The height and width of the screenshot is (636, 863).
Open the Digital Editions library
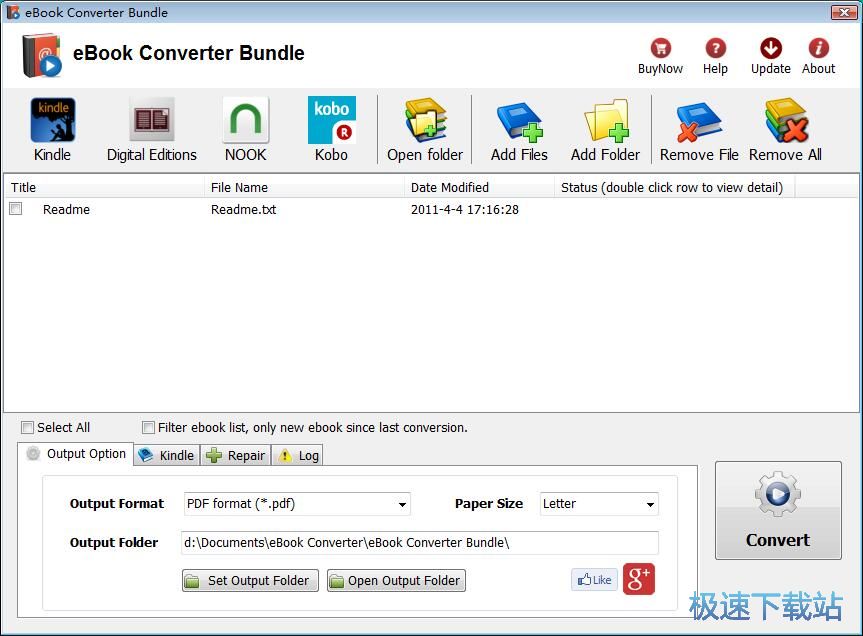coord(151,119)
